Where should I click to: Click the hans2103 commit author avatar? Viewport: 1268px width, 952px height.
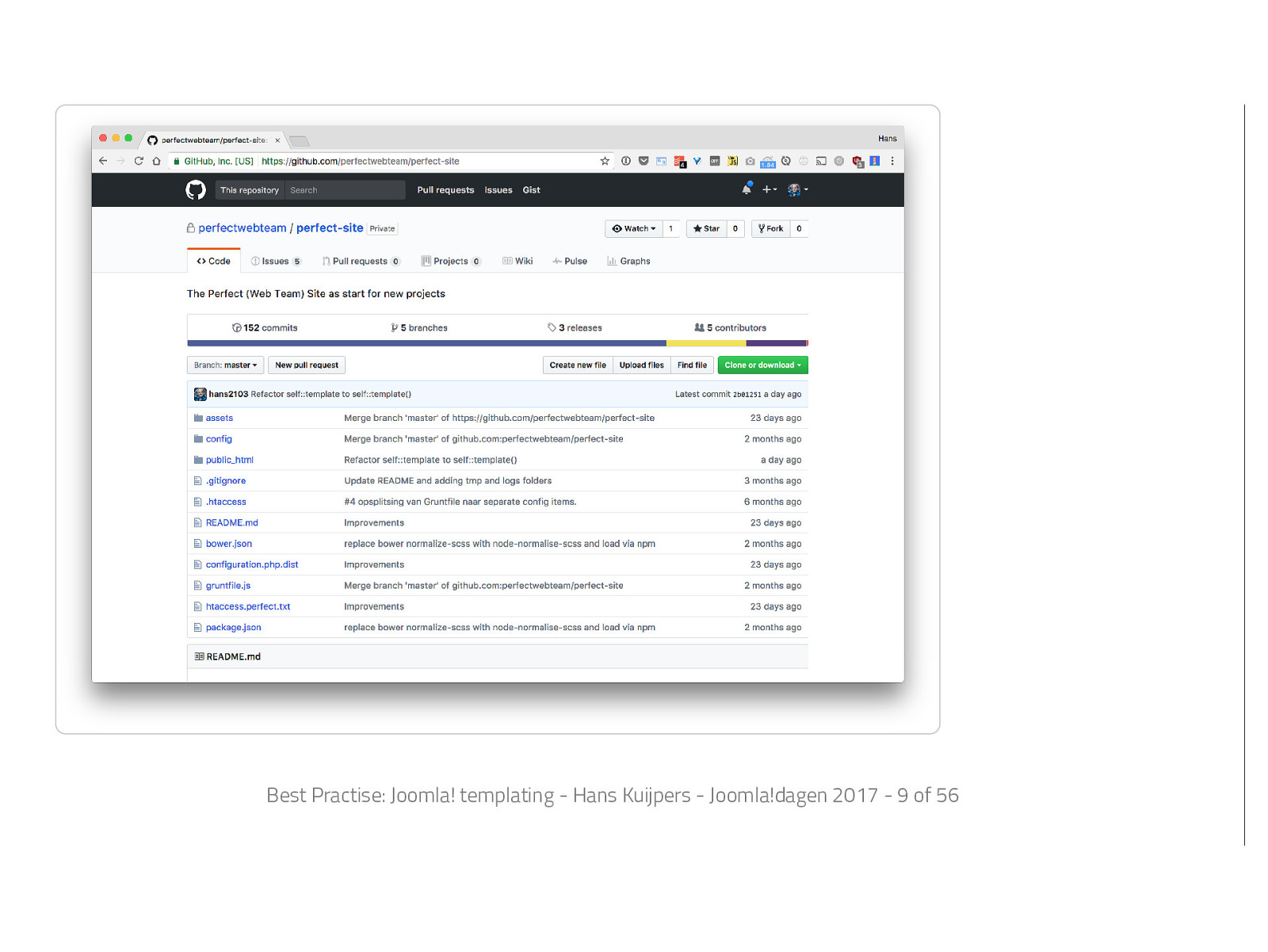(201, 394)
